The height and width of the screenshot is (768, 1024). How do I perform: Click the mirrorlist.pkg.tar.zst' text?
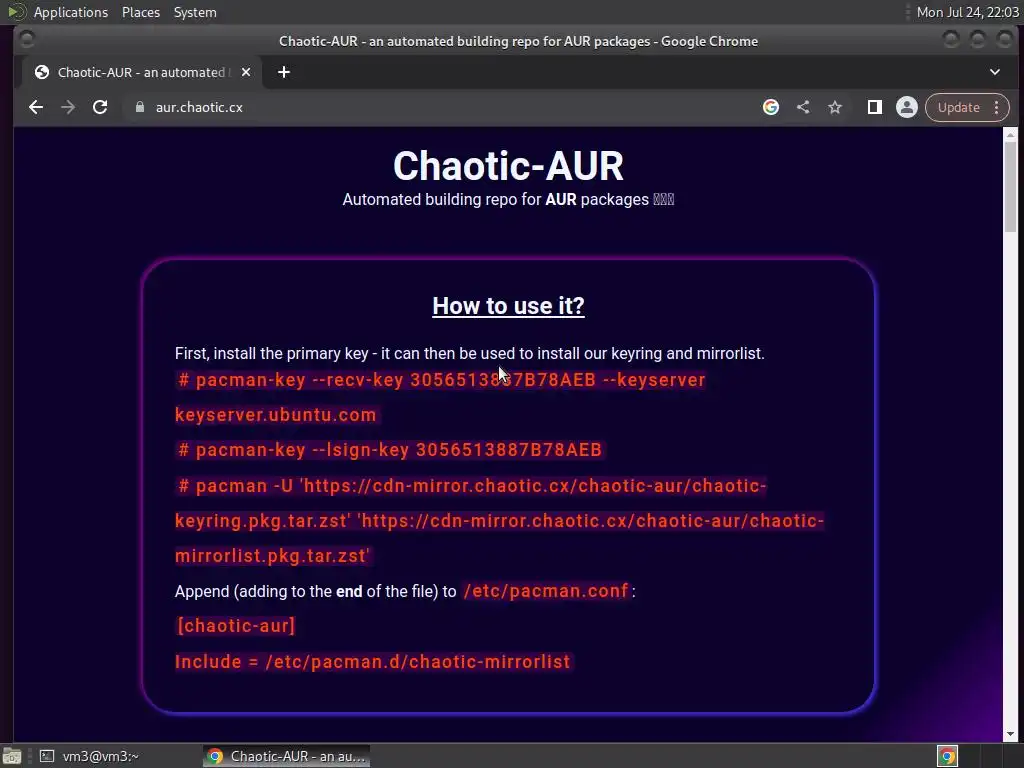click(x=272, y=556)
